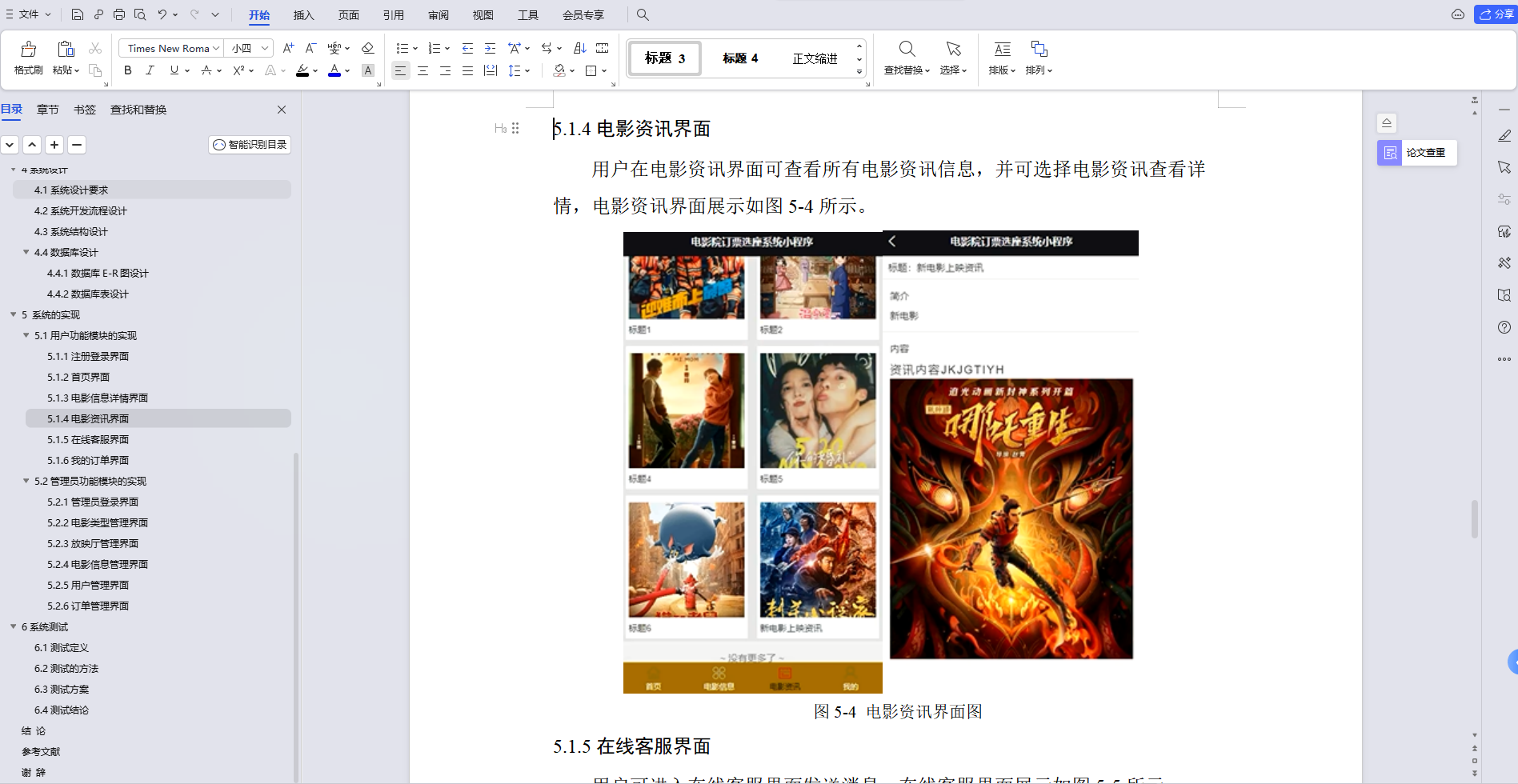Switch to the 书签 navigation tab
Screen dimensions: 1518x784
[85, 110]
